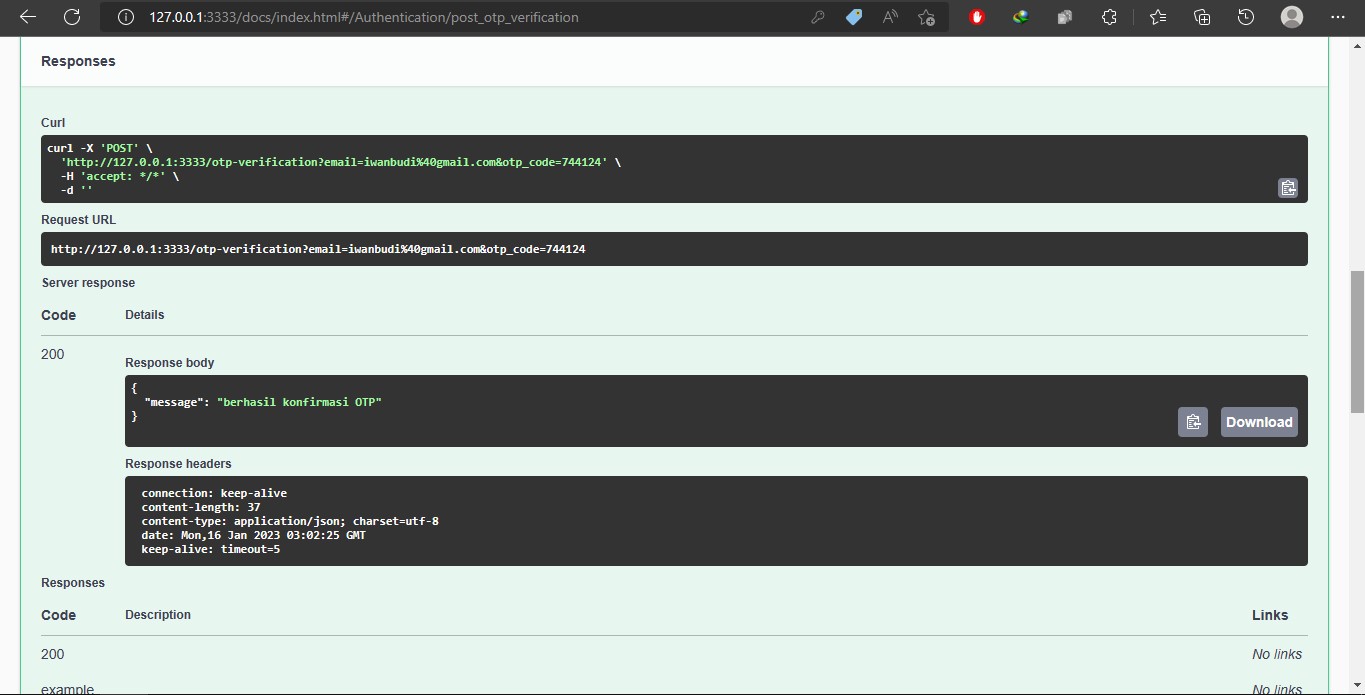Add this page to favorites

(926, 17)
